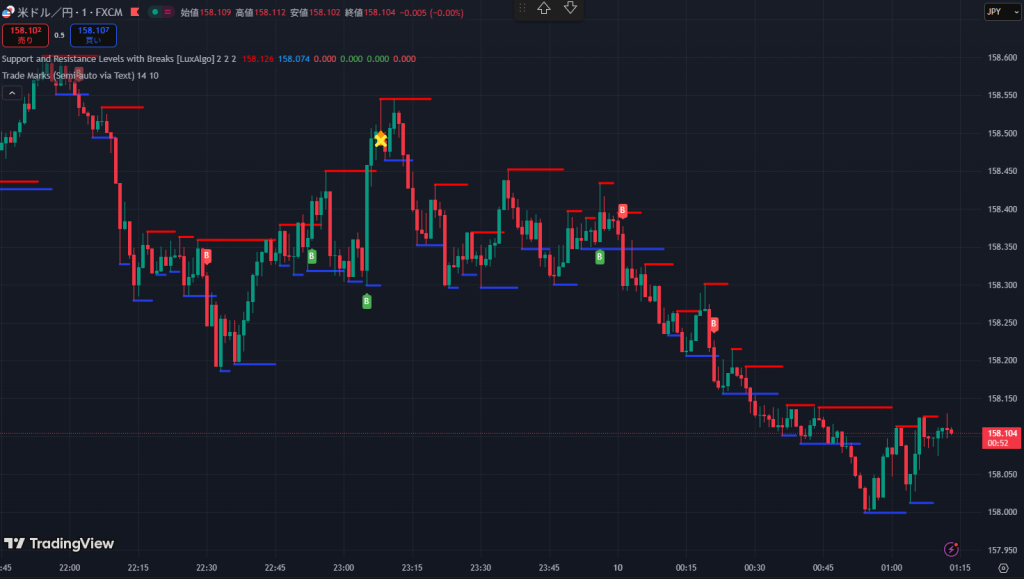
Task: Grab the floating toolbar drag handle
Action: click(x=522, y=8)
